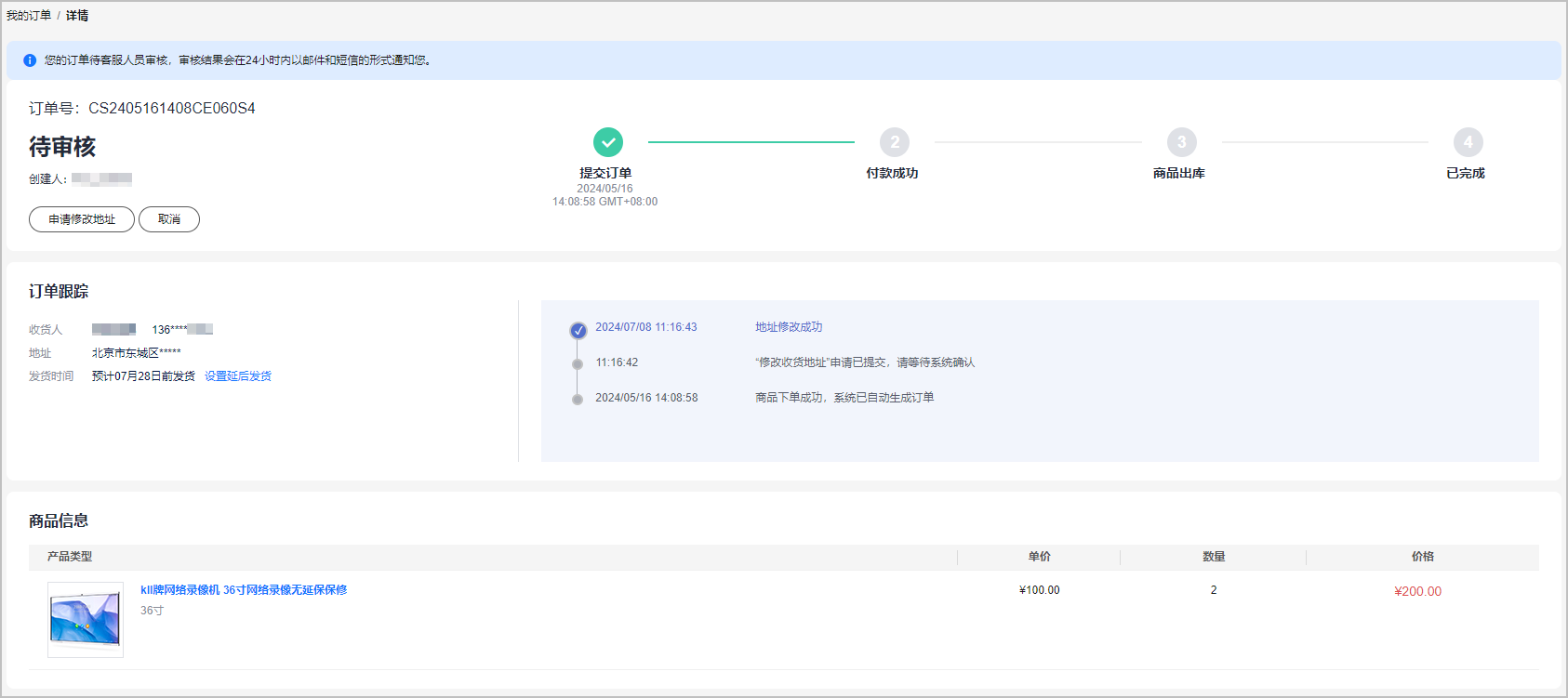The image size is (1568, 698).
Task: Click the 单价 column header
Action: 1039,557
